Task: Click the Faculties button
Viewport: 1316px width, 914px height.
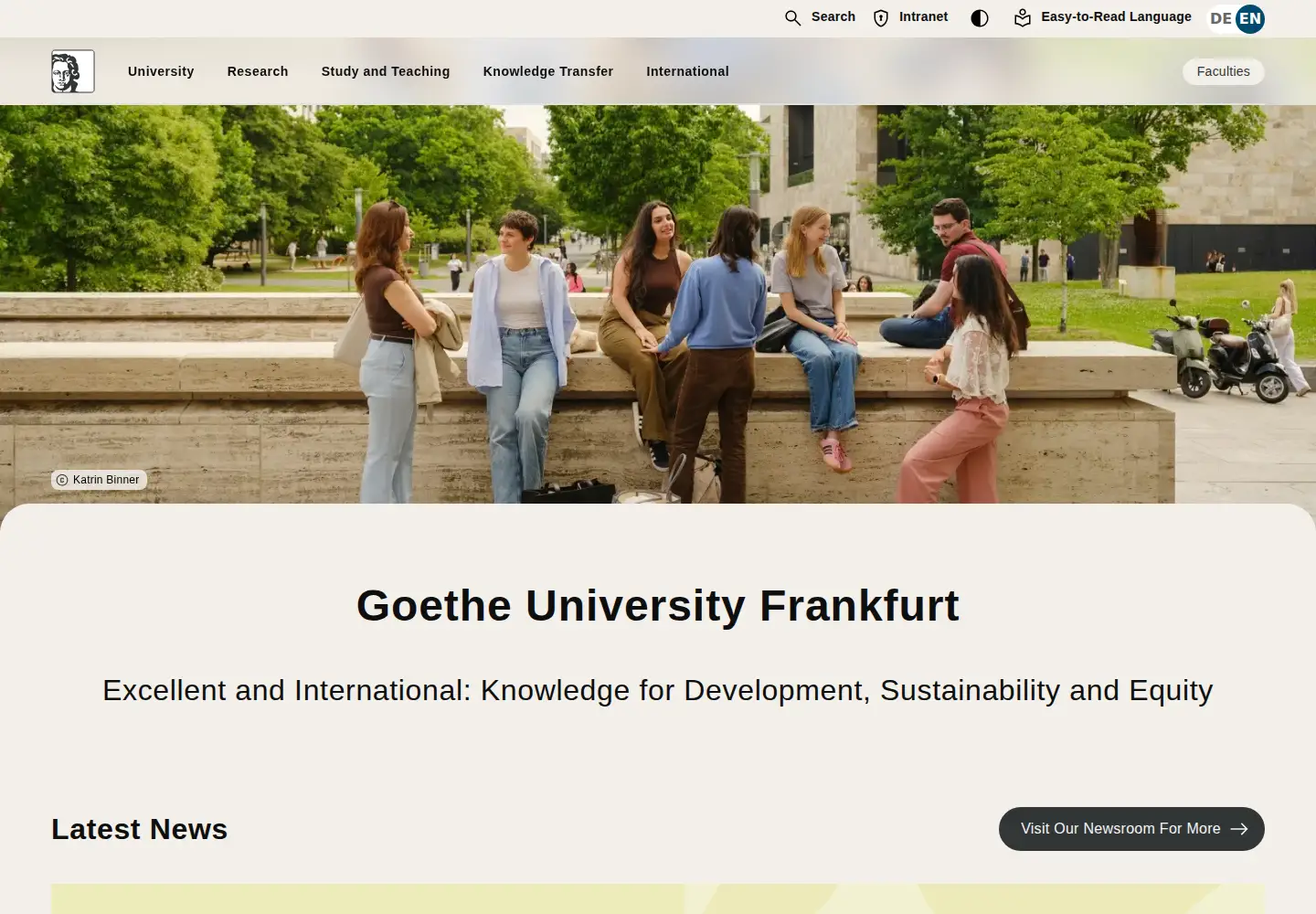Action: coord(1223,71)
